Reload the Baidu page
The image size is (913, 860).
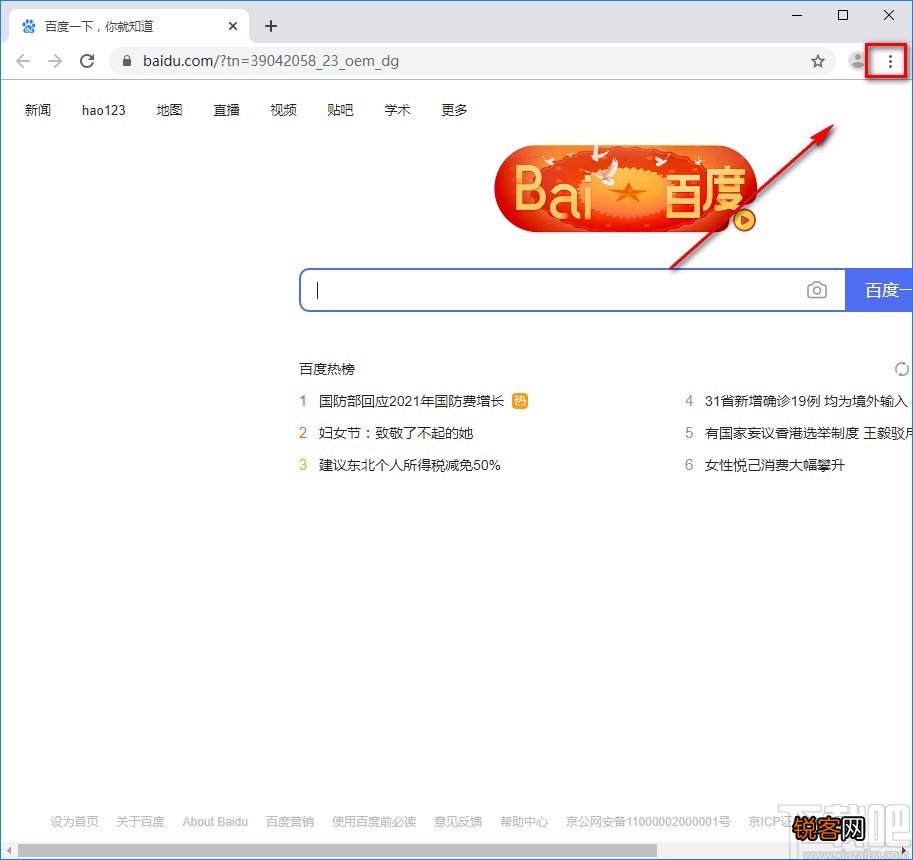pos(87,61)
